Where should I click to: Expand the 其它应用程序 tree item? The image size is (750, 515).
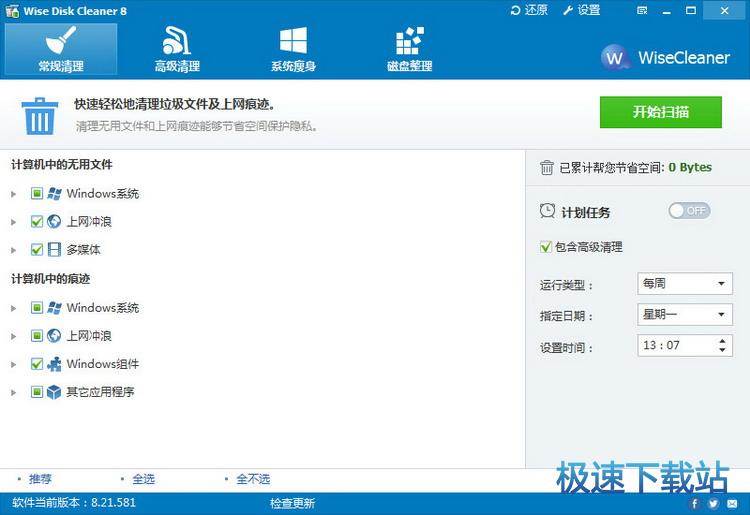[x=13, y=393]
